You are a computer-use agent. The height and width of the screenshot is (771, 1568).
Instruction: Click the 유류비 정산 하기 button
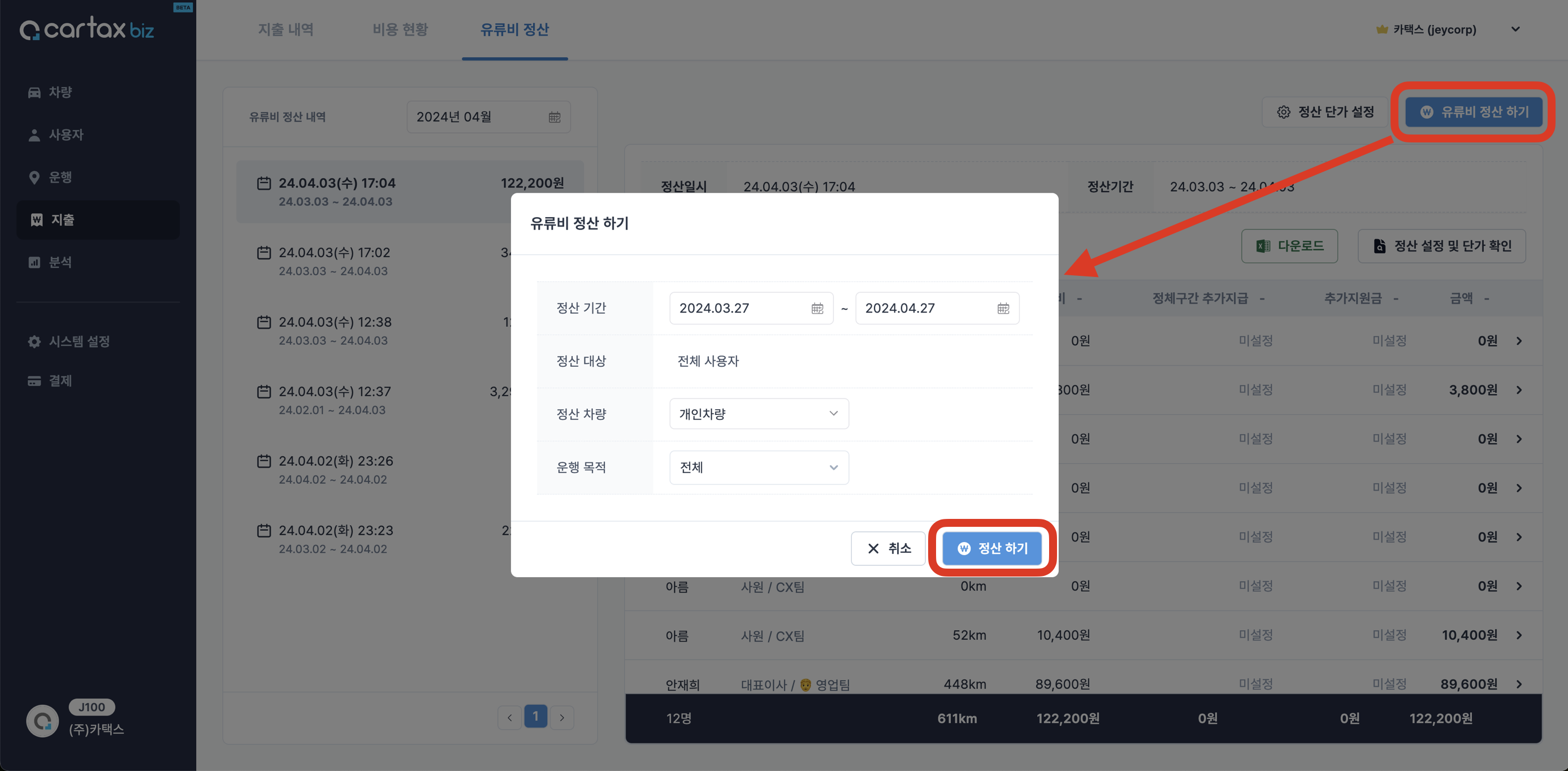tap(1474, 112)
